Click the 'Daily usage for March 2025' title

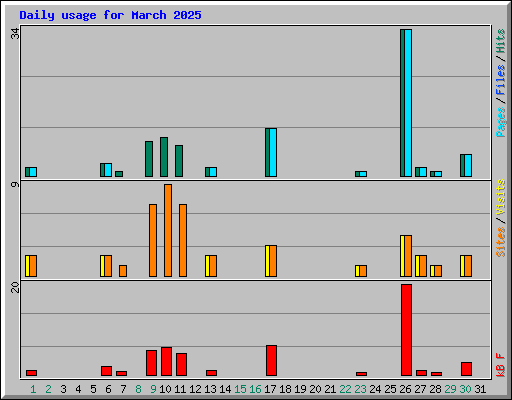click(110, 15)
